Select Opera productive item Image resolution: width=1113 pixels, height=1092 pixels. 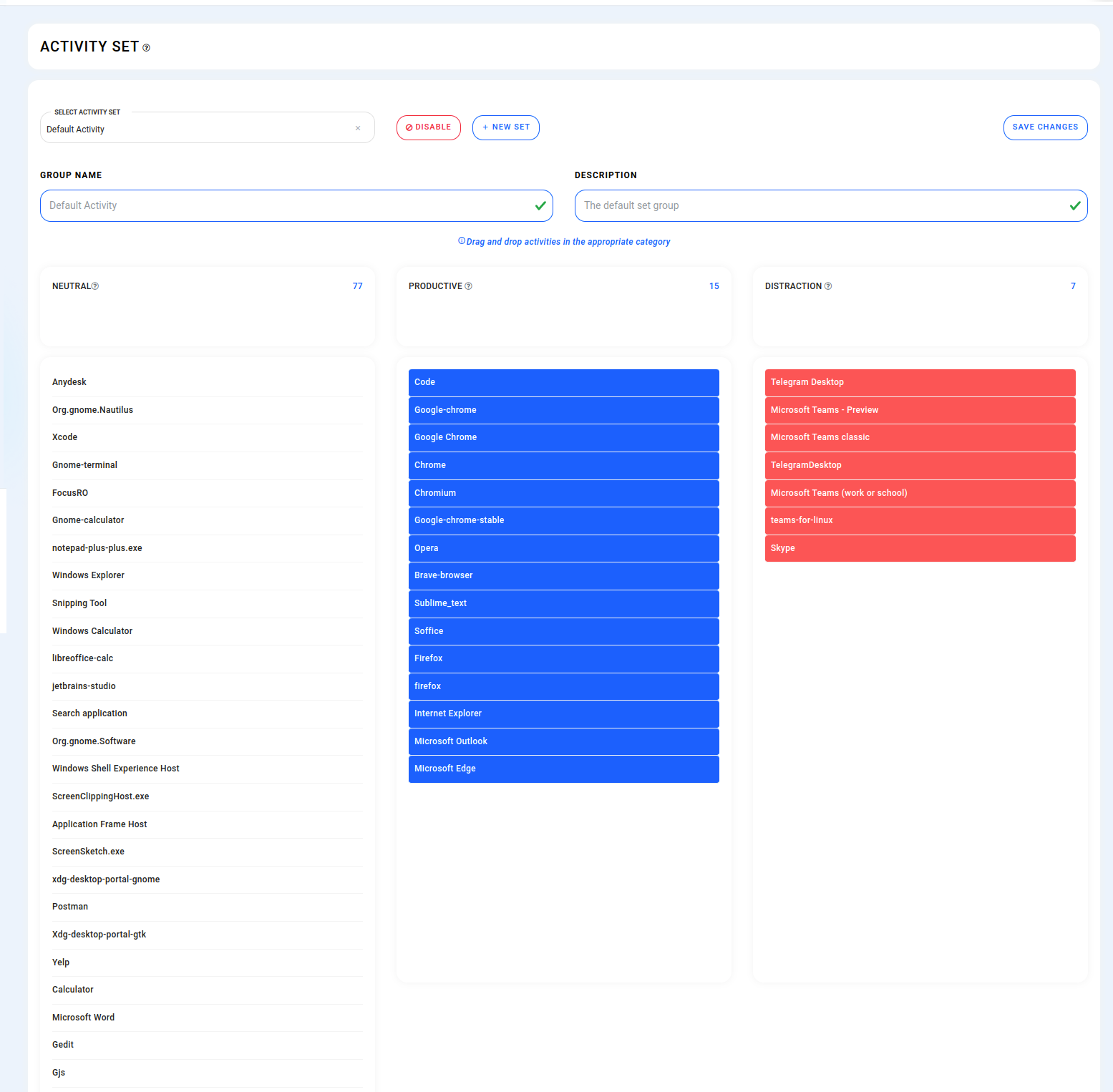pyautogui.click(x=564, y=548)
